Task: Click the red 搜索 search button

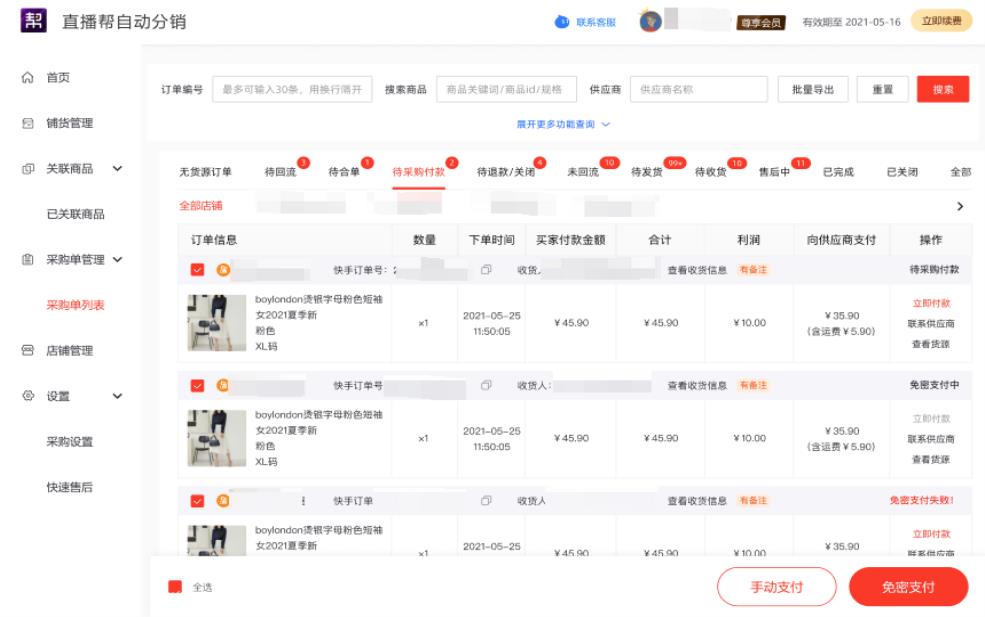Action: (942, 89)
